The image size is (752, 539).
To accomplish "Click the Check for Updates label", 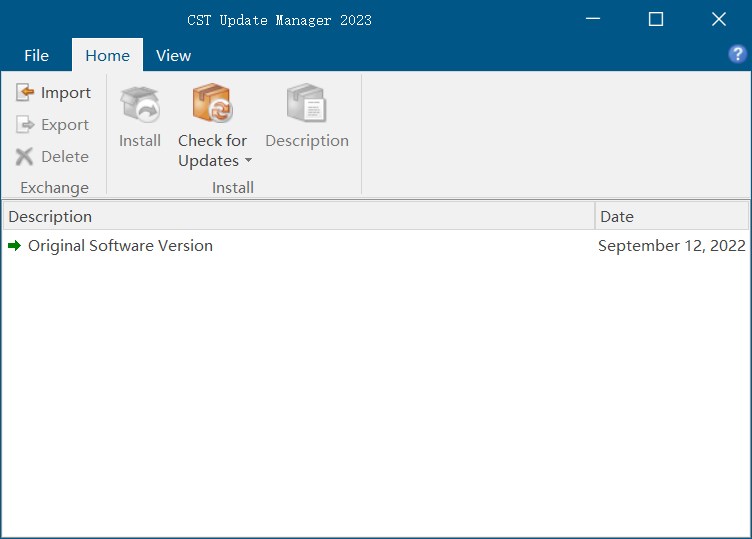I will pos(212,151).
